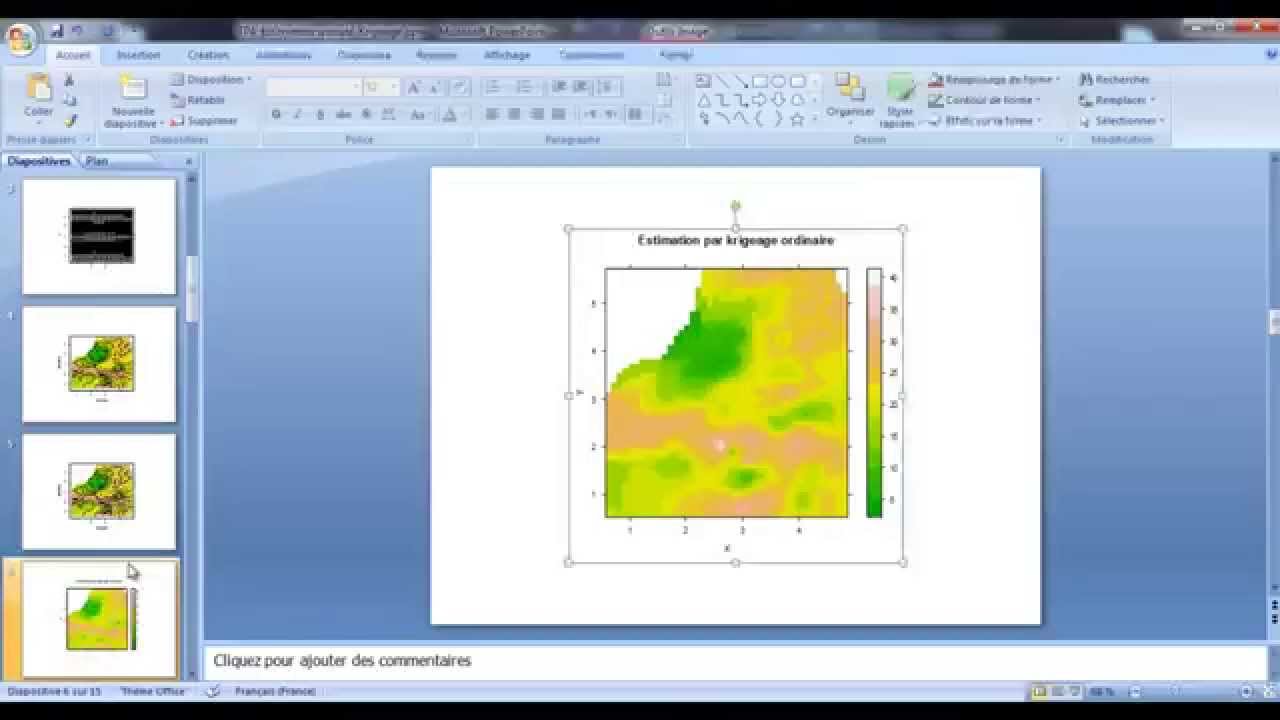Align text to the left
This screenshot has width=1280, height=720.
point(492,114)
